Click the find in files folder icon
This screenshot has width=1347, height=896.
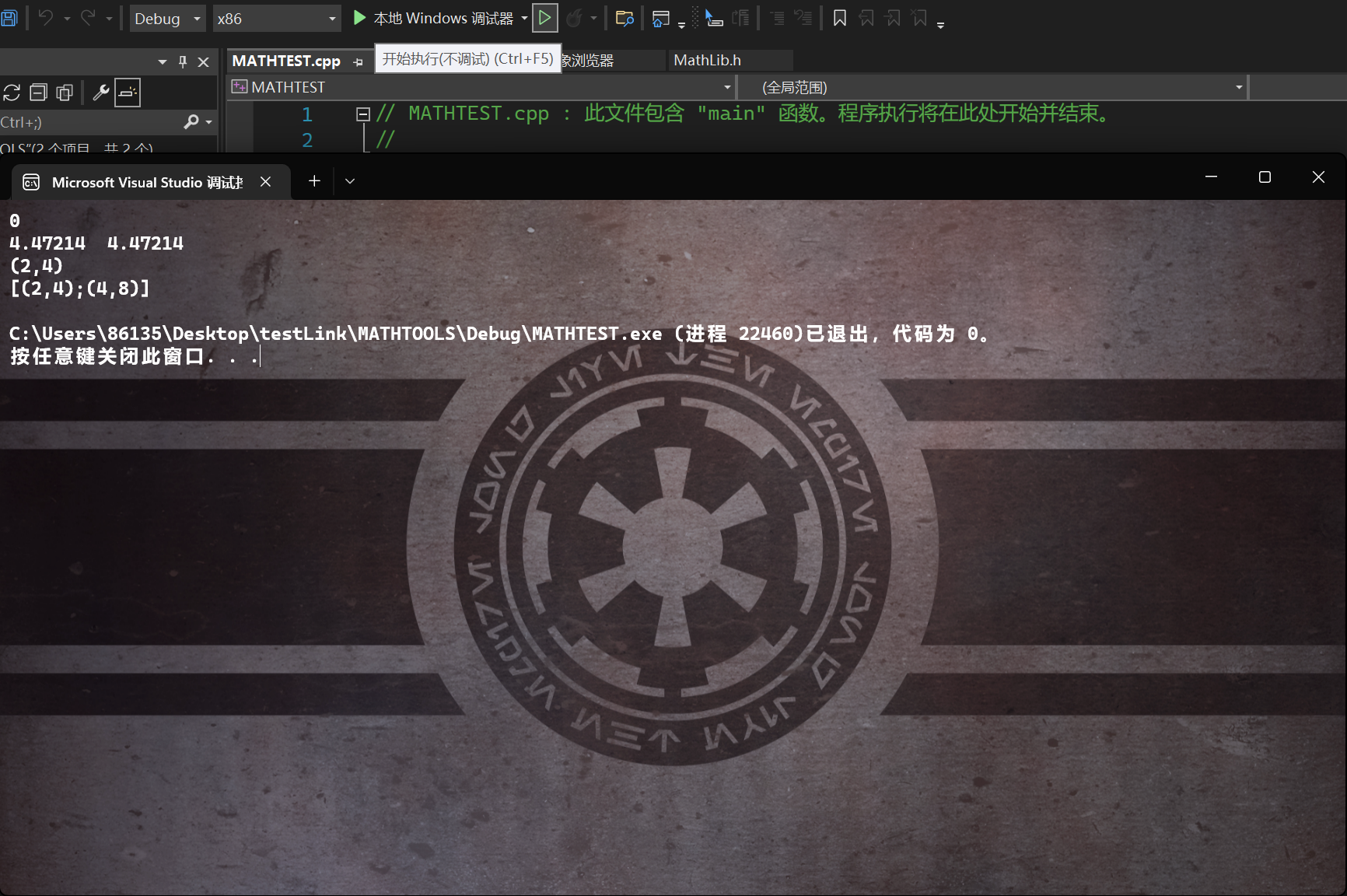(x=625, y=18)
